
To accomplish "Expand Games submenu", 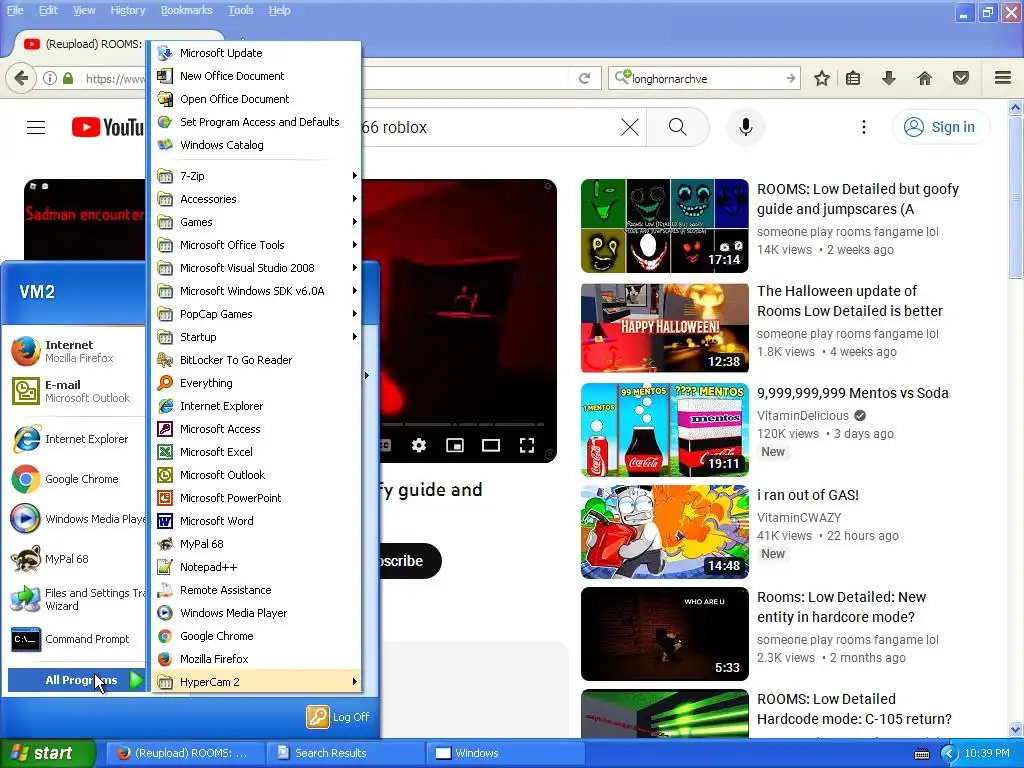I will pos(256,222).
